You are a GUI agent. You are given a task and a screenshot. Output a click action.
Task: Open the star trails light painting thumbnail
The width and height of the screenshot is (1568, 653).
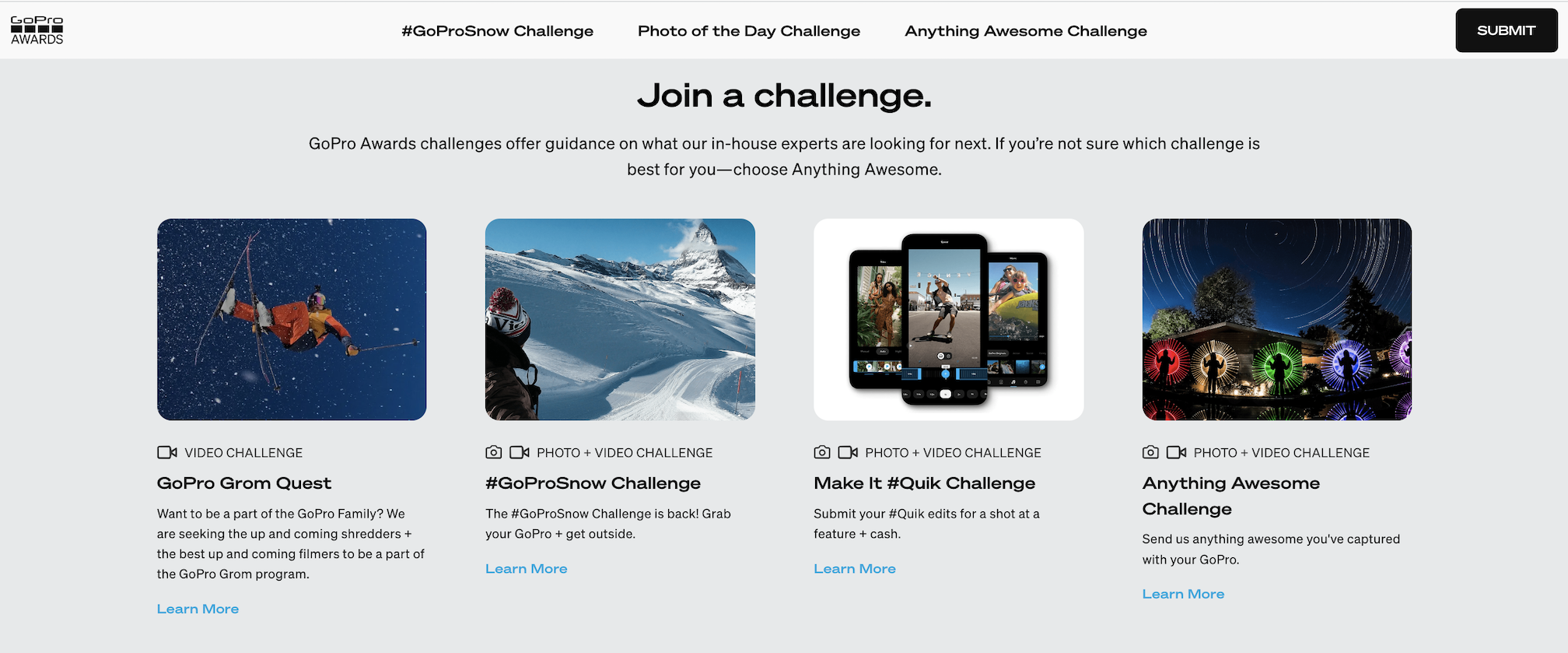point(1277,319)
